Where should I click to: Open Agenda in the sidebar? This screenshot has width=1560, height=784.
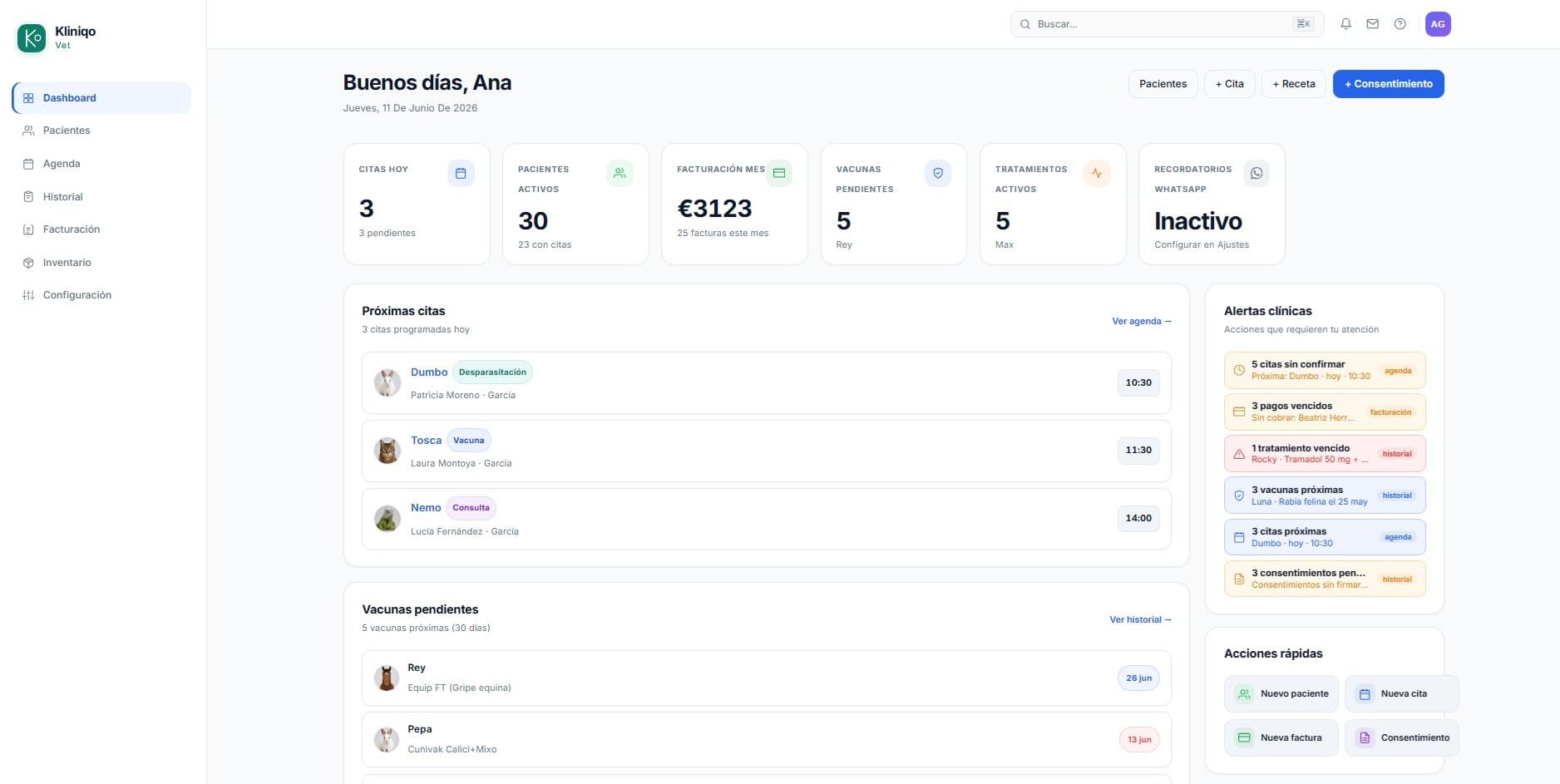(x=101, y=164)
